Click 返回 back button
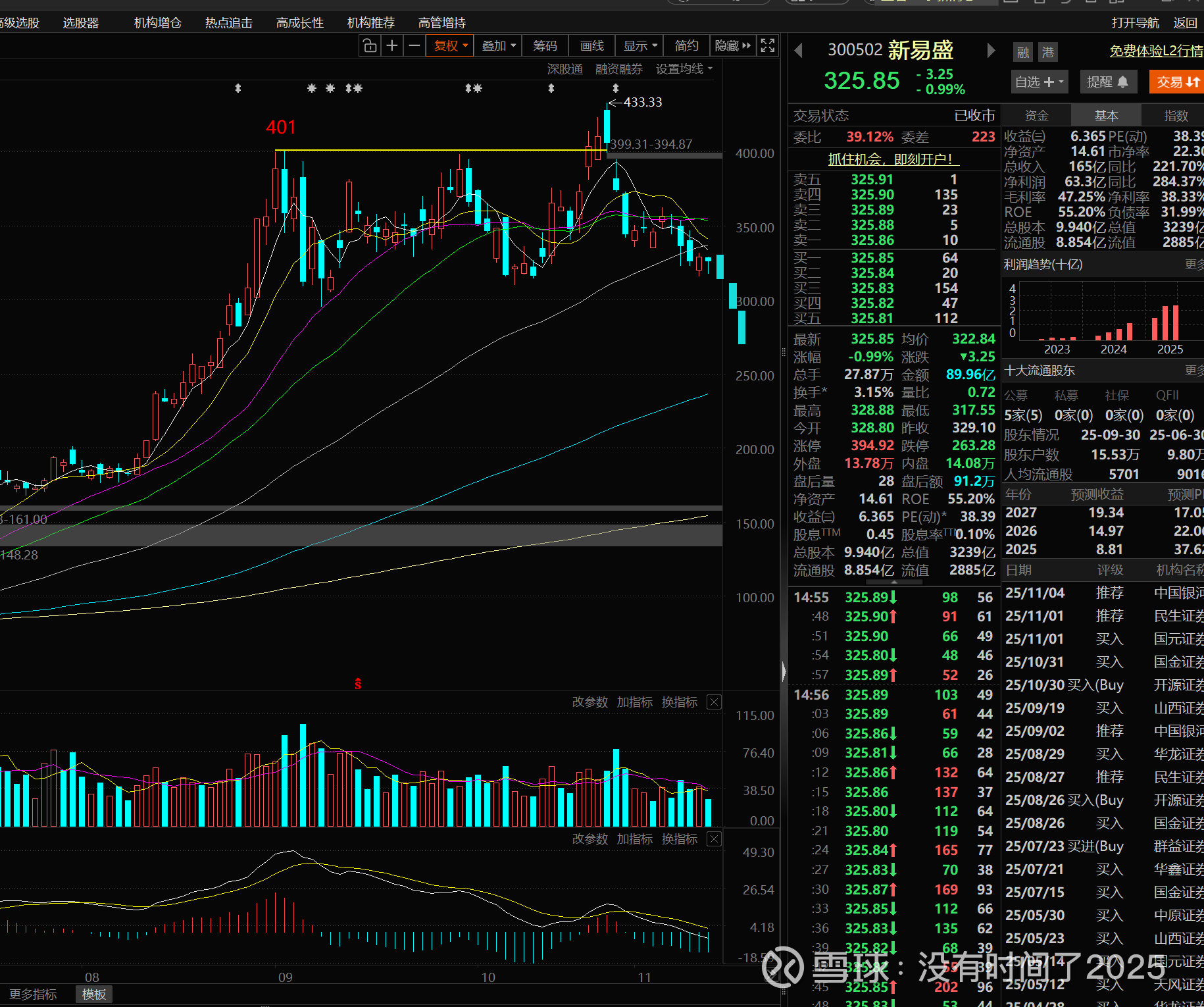 click(x=1186, y=23)
